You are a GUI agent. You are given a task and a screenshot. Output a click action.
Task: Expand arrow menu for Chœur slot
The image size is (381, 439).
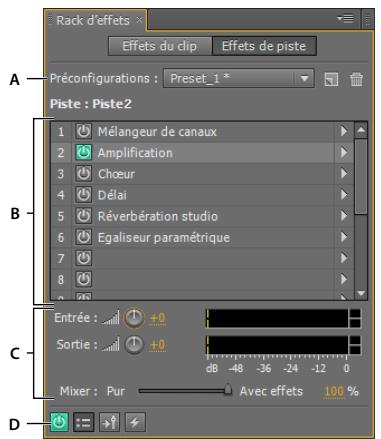(344, 174)
